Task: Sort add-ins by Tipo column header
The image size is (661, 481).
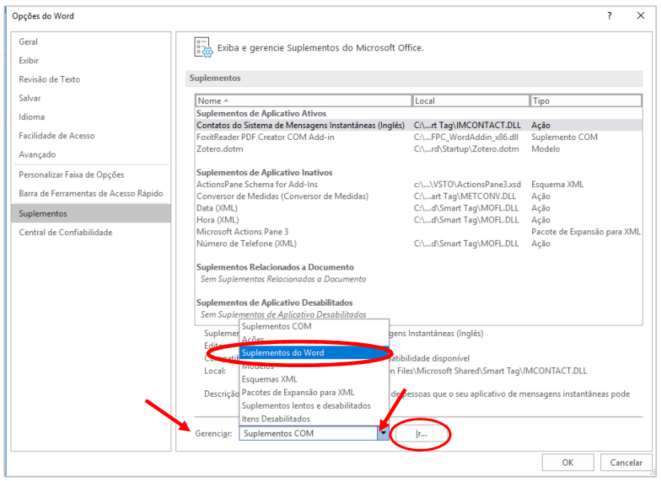Action: coord(586,101)
